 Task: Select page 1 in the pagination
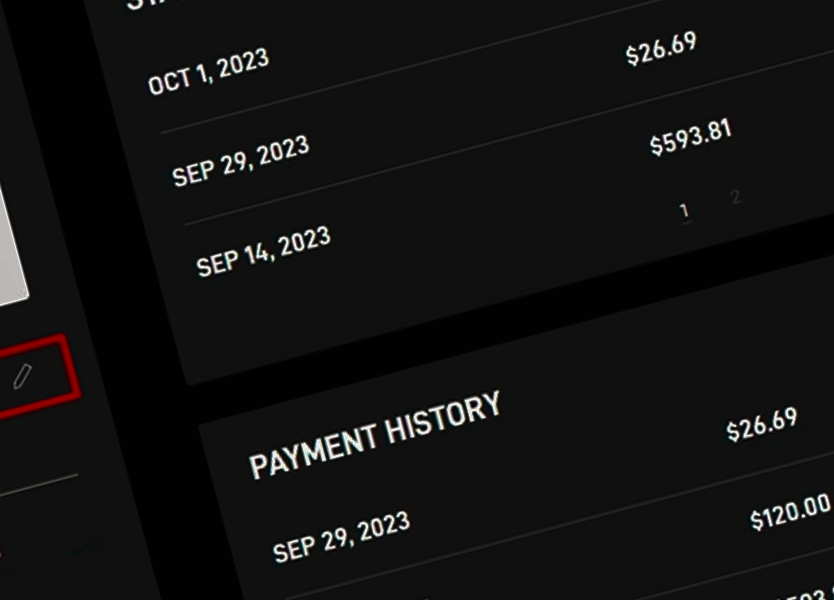pyautogui.click(x=685, y=211)
